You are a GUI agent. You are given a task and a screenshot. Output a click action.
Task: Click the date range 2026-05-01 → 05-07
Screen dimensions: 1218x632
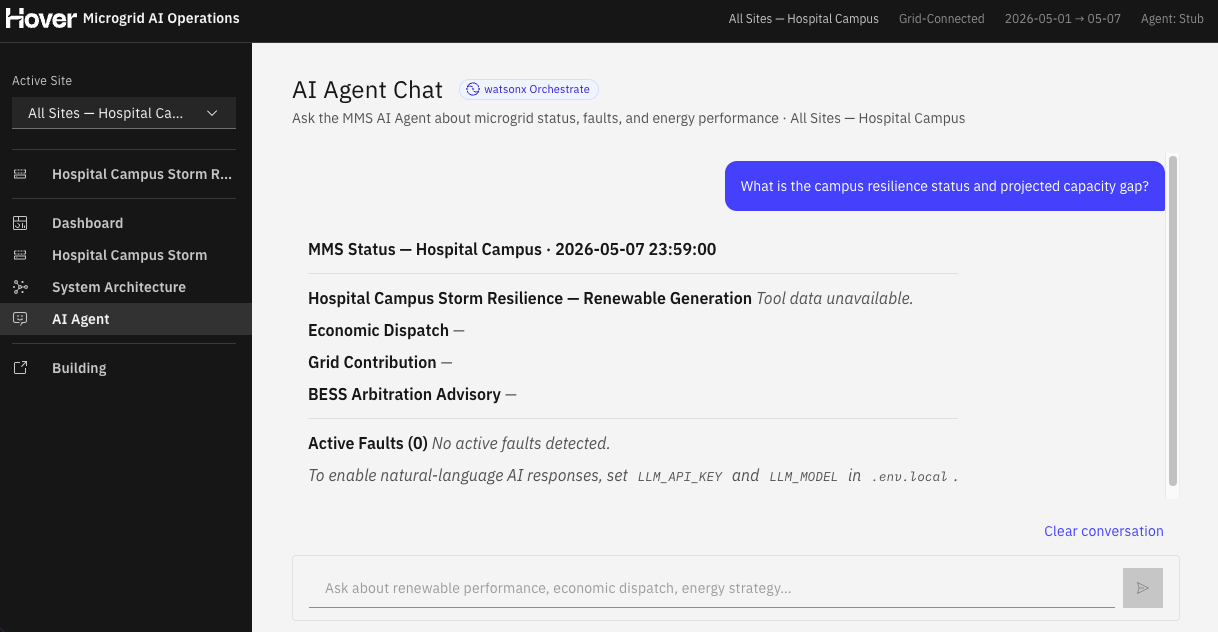(1062, 18)
